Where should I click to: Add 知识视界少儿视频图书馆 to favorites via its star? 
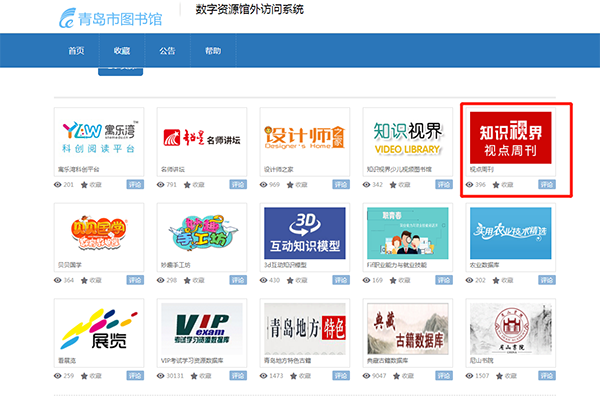393,185
